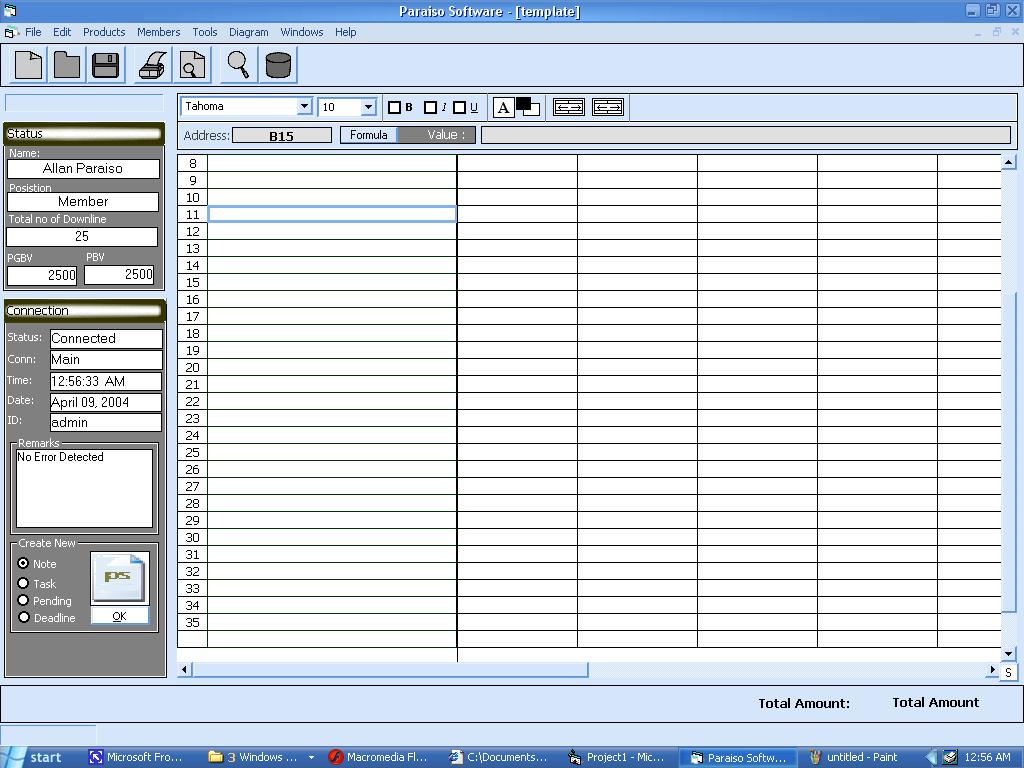Open the Tools menu
This screenshot has width=1024, height=768.
[x=204, y=32]
